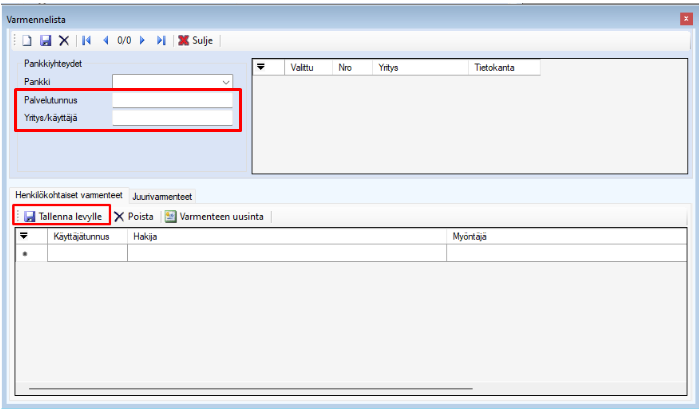Sort by the Valittu column header
The image size is (699, 409).
click(x=302, y=68)
